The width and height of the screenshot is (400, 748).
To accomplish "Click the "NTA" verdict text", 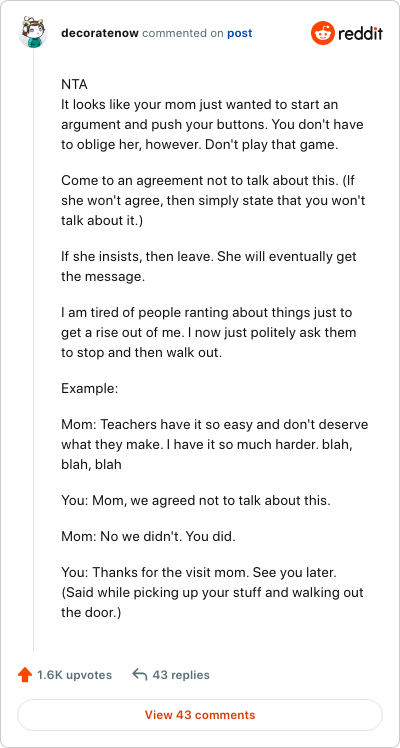I will click(x=74, y=84).
